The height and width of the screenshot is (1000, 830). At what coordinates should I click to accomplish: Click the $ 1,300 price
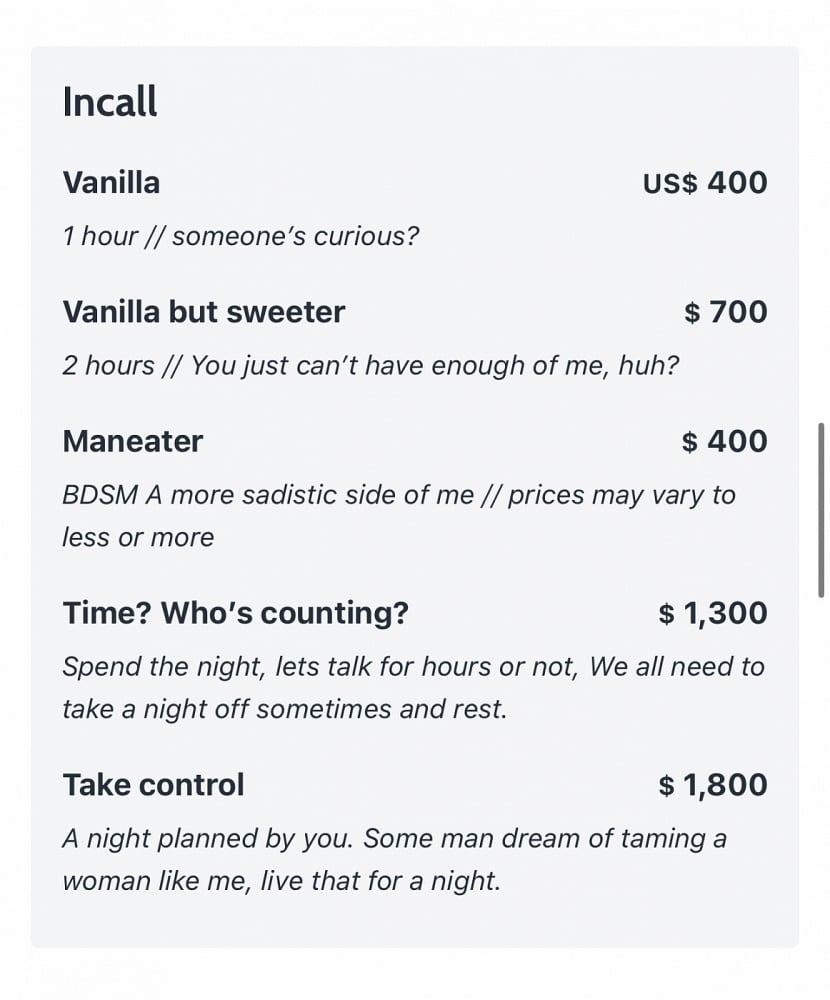click(713, 614)
